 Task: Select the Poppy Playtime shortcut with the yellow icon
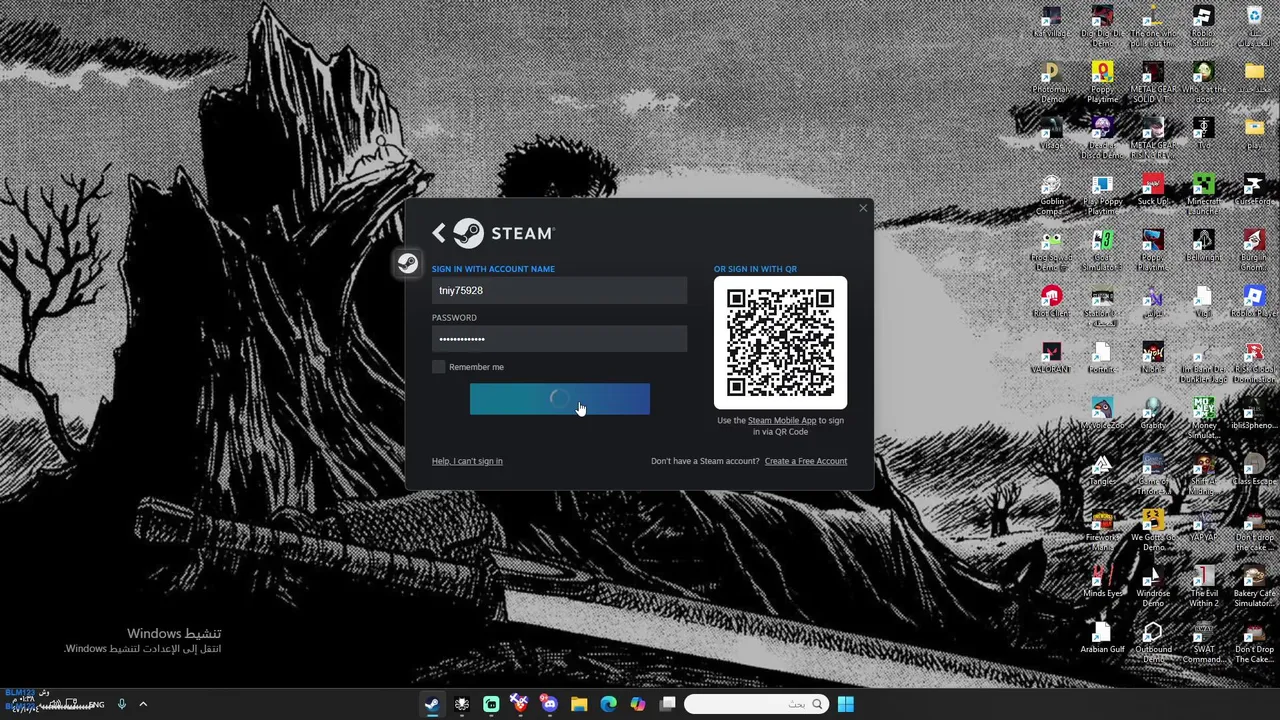coord(1102,82)
